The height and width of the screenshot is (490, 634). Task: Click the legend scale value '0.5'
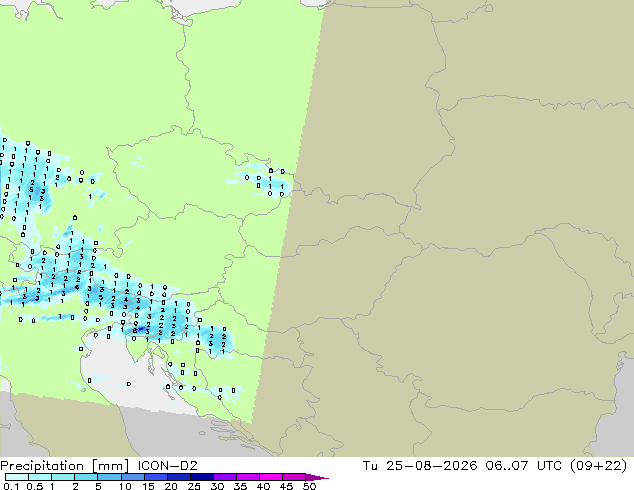point(34,486)
